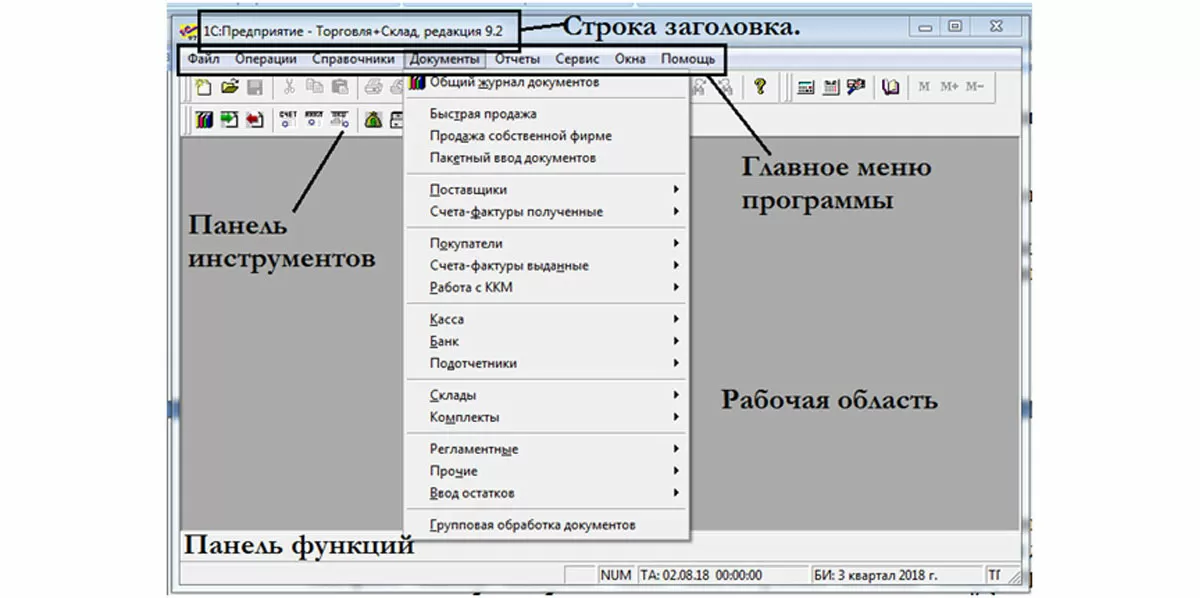Minimize the 1С:Предприятие window
The width and height of the screenshot is (1200, 598).
(927, 27)
